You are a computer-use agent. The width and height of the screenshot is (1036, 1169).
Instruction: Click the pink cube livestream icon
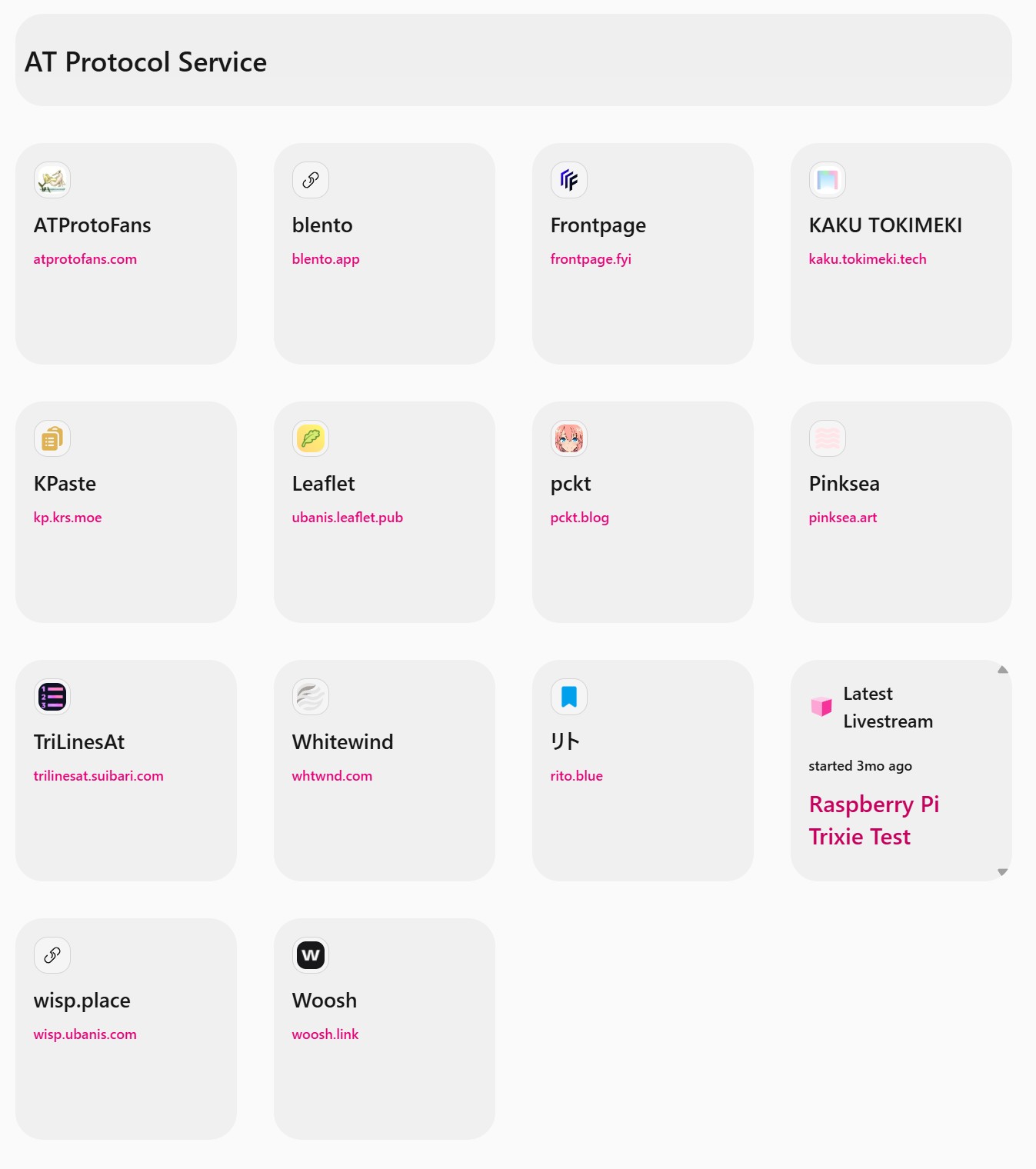tap(821, 707)
